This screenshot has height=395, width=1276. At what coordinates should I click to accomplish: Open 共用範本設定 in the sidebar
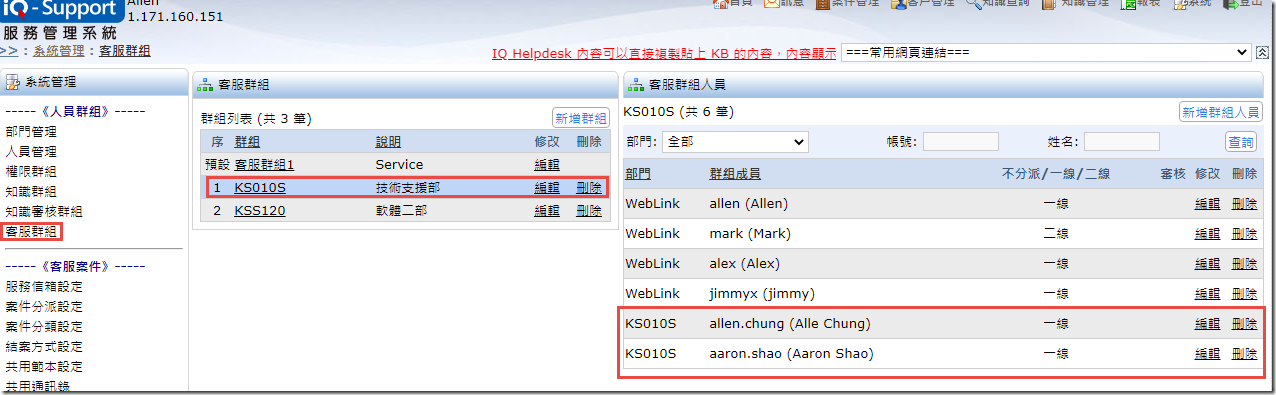[44, 366]
